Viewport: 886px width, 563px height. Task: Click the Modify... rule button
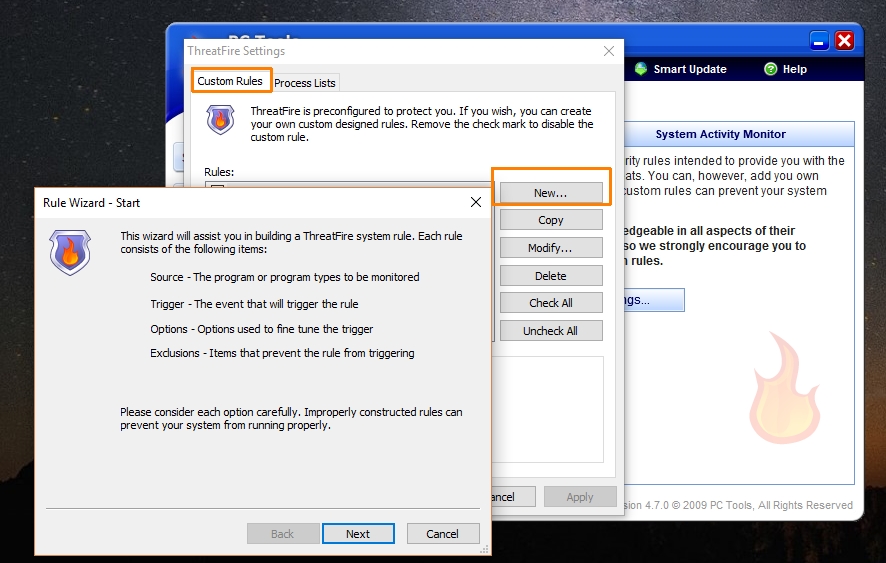[x=551, y=248]
